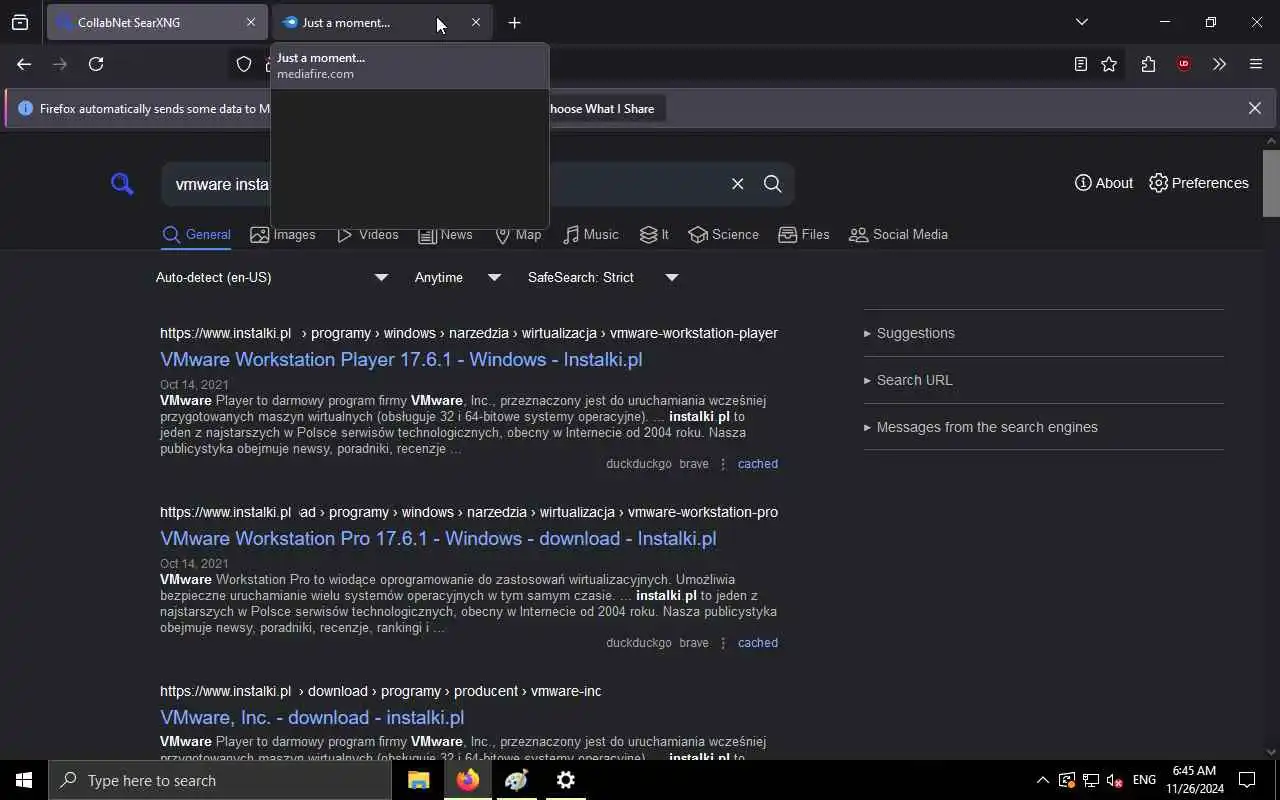Open the taskbar clock showing 6:45 AM
Screen dimensions: 1280x800
[x=1194, y=780]
